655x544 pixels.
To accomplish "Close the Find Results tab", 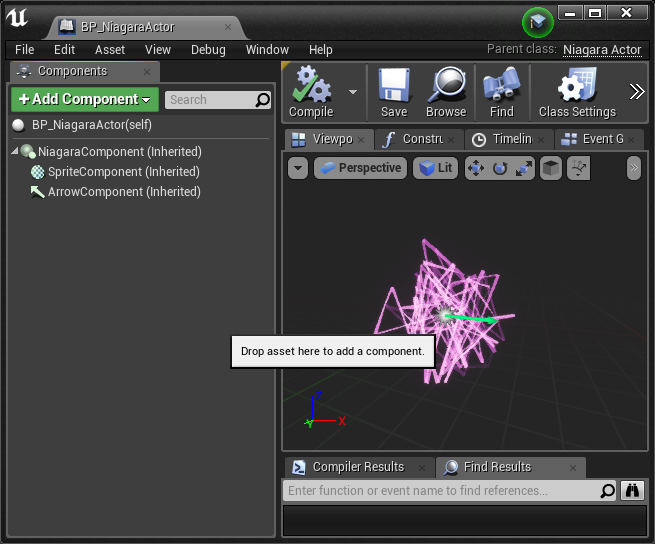I will (573, 468).
